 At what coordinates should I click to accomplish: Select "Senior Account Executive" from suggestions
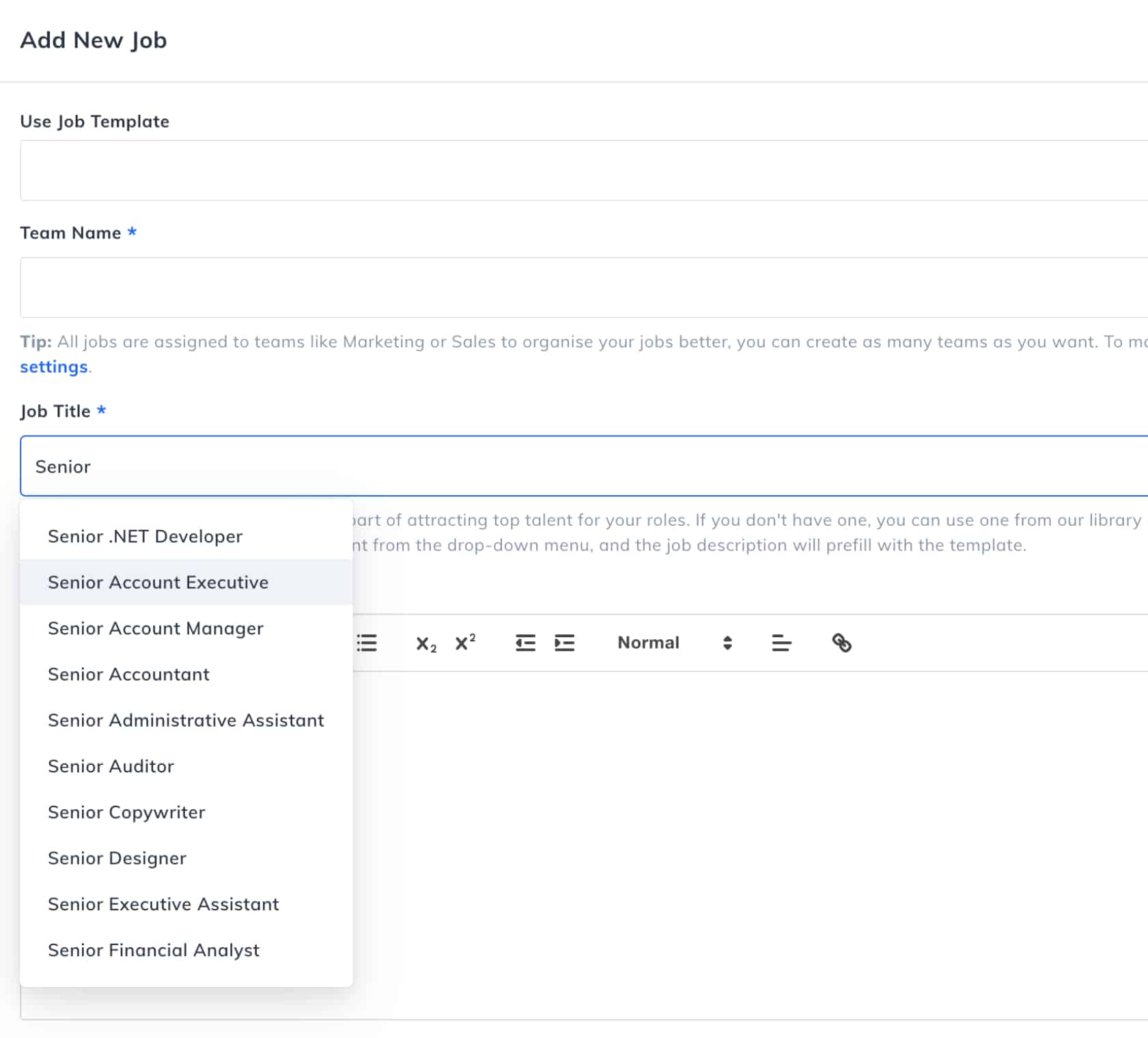(158, 582)
